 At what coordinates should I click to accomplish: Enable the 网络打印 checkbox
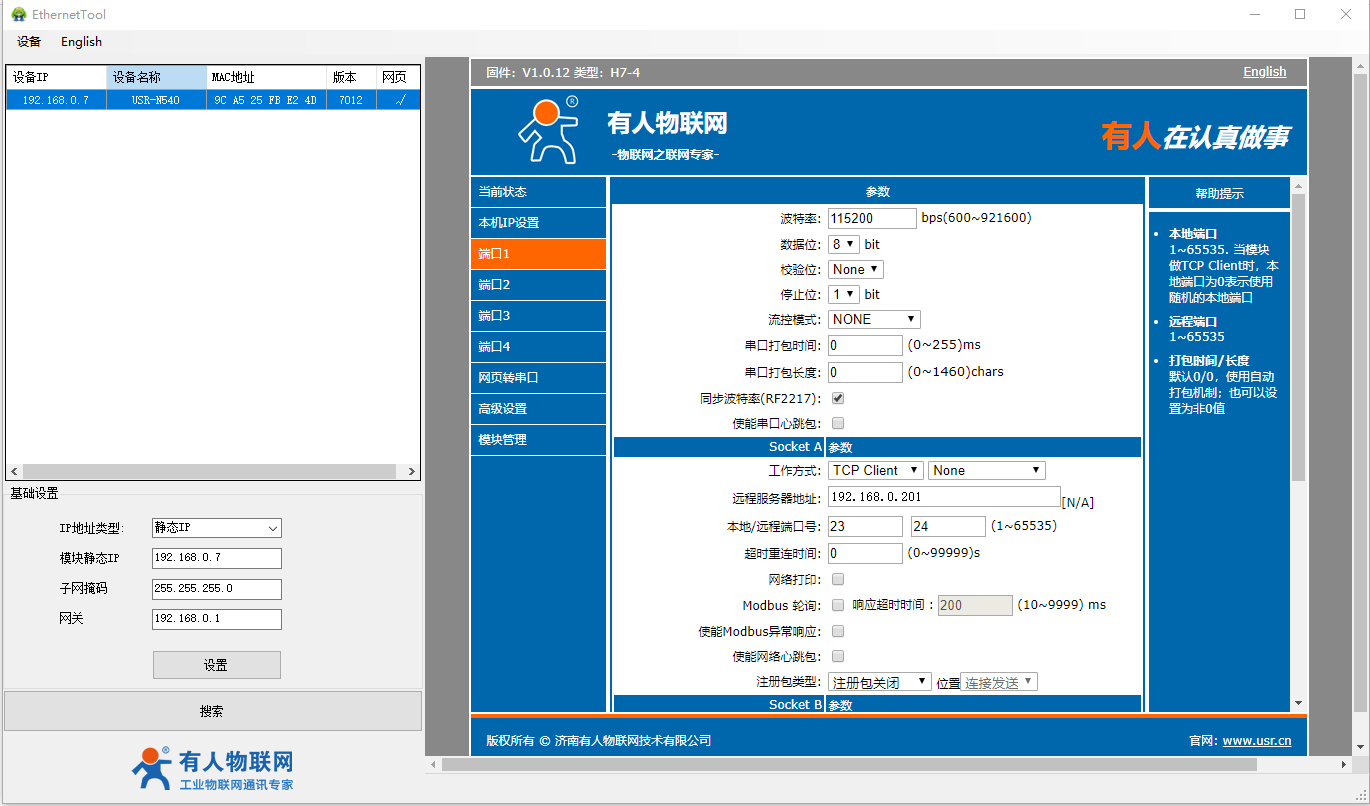tap(838, 579)
